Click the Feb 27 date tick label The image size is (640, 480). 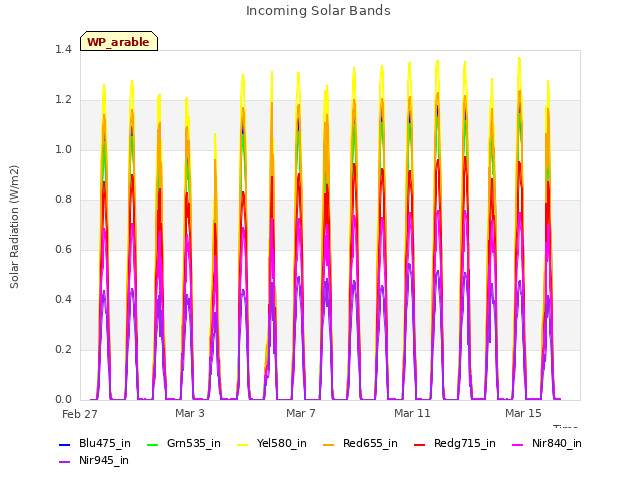click(80, 414)
